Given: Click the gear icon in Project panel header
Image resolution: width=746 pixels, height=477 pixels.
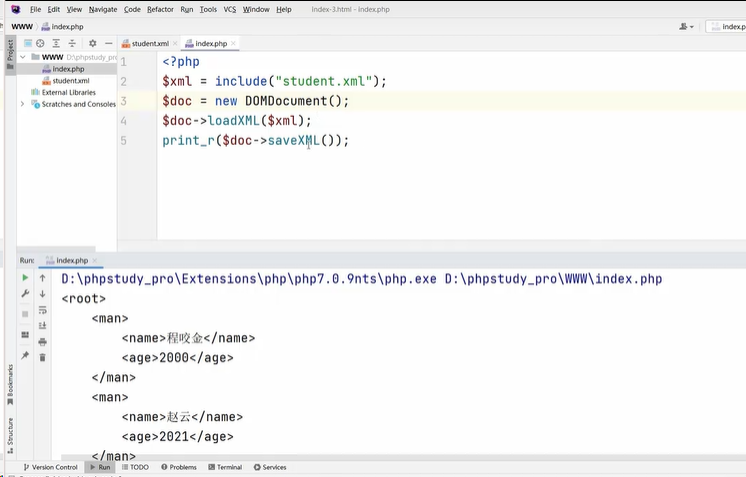Looking at the screenshot, I should tap(92, 43).
